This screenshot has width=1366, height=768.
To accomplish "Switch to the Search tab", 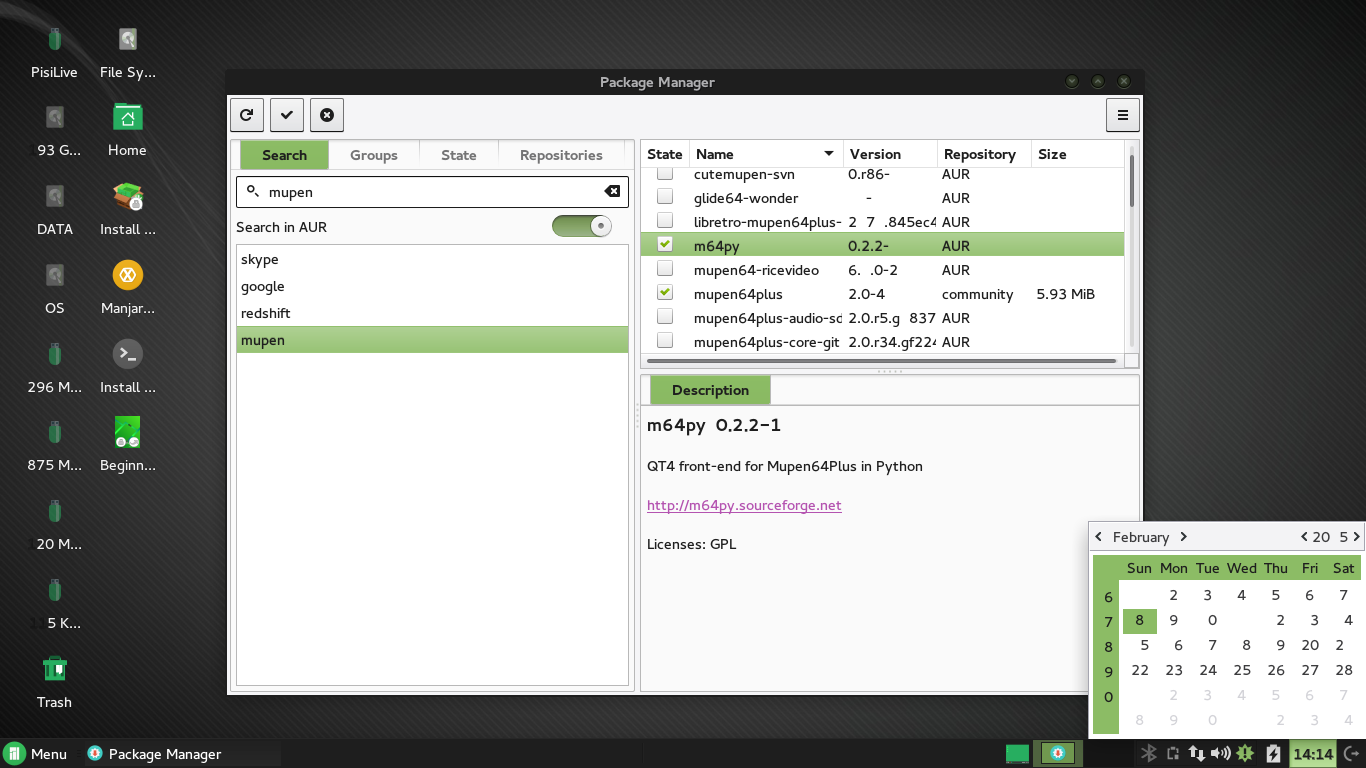I will [284, 155].
